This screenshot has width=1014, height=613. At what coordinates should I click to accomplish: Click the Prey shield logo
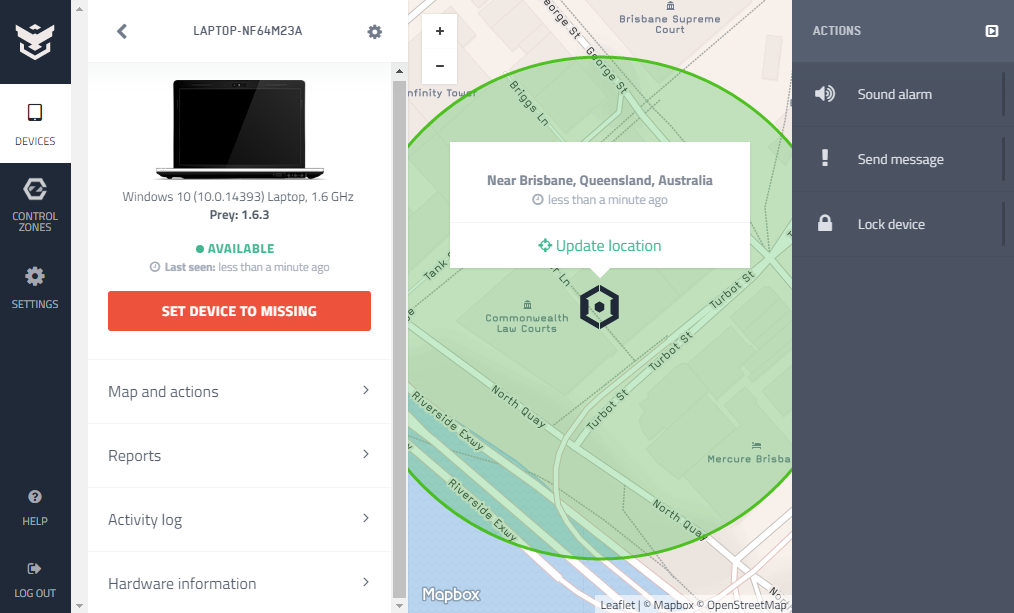pyautogui.click(x=35, y=41)
